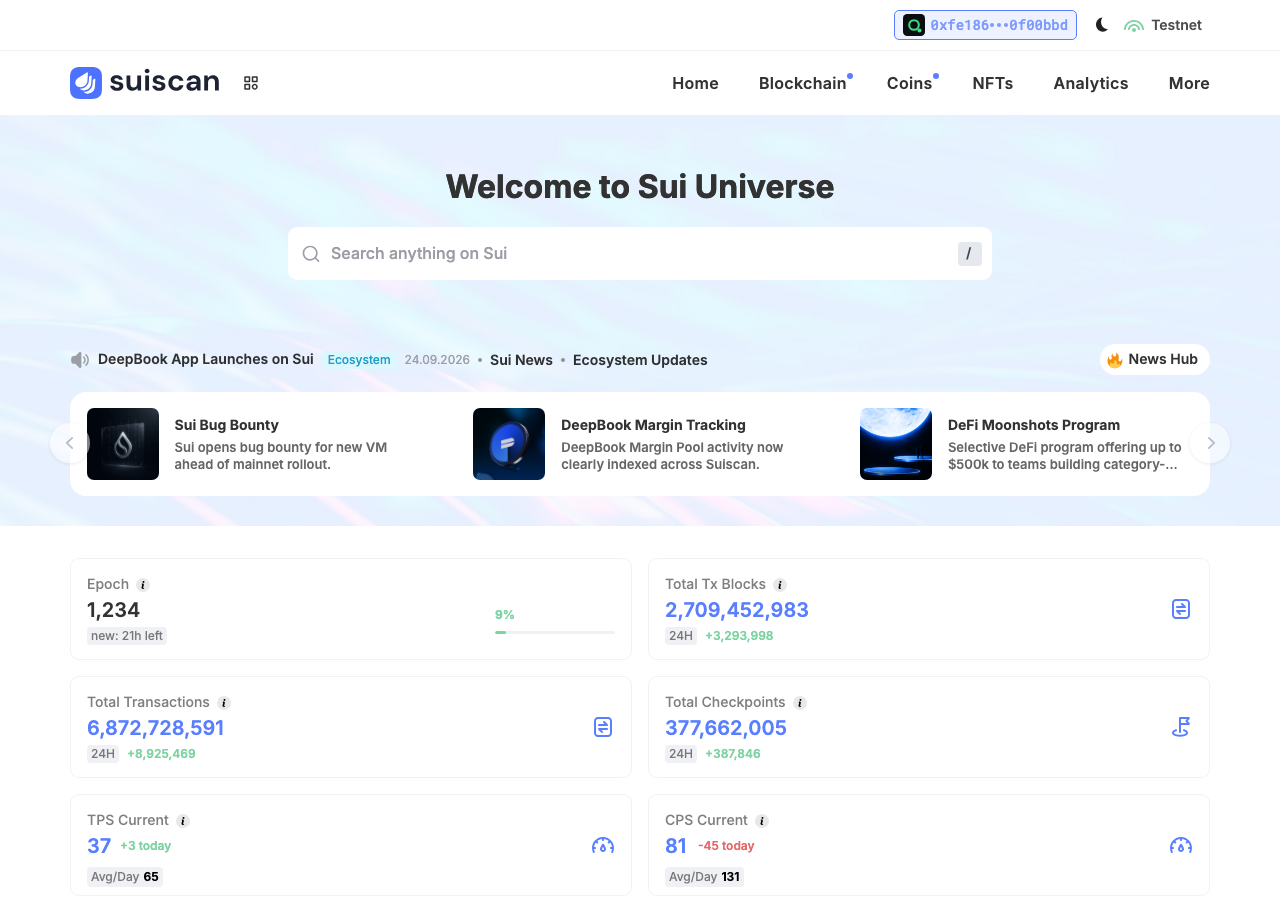
Task: Click the Total Transactions swap icon
Action: (603, 727)
